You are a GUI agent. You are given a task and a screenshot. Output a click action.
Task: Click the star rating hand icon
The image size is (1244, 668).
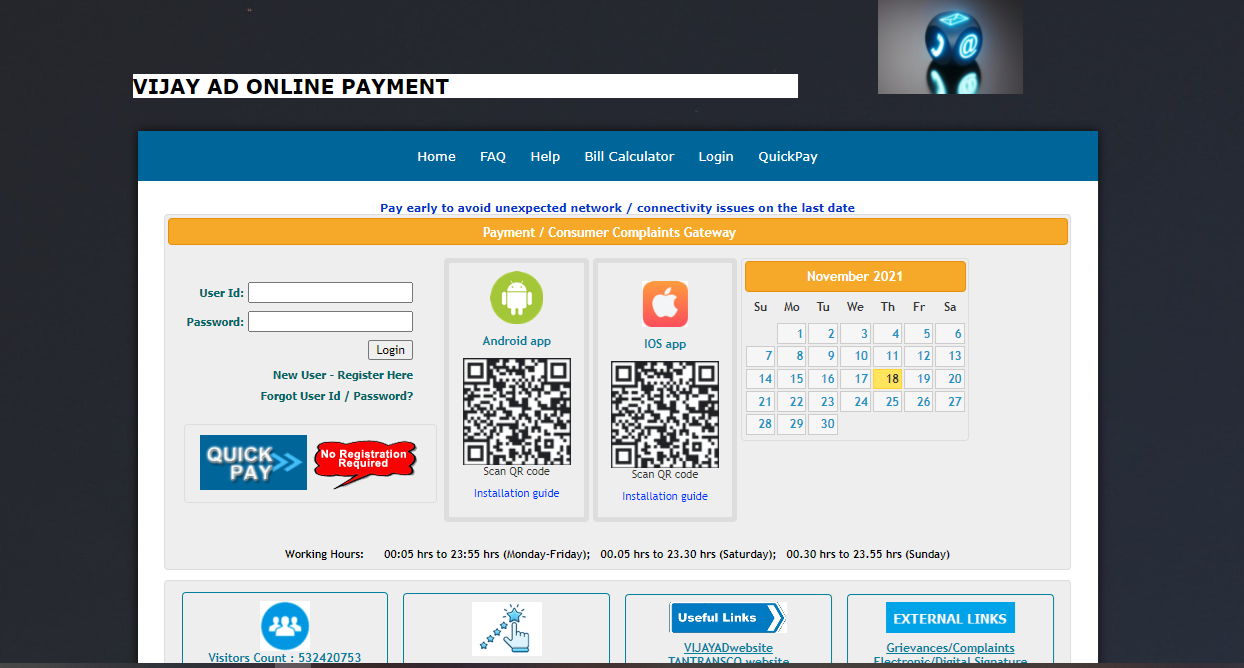[x=507, y=628]
